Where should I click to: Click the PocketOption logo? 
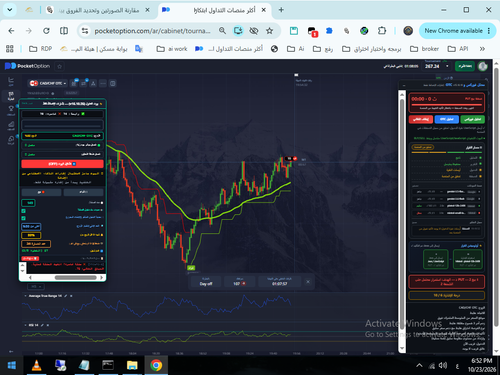click(27, 66)
